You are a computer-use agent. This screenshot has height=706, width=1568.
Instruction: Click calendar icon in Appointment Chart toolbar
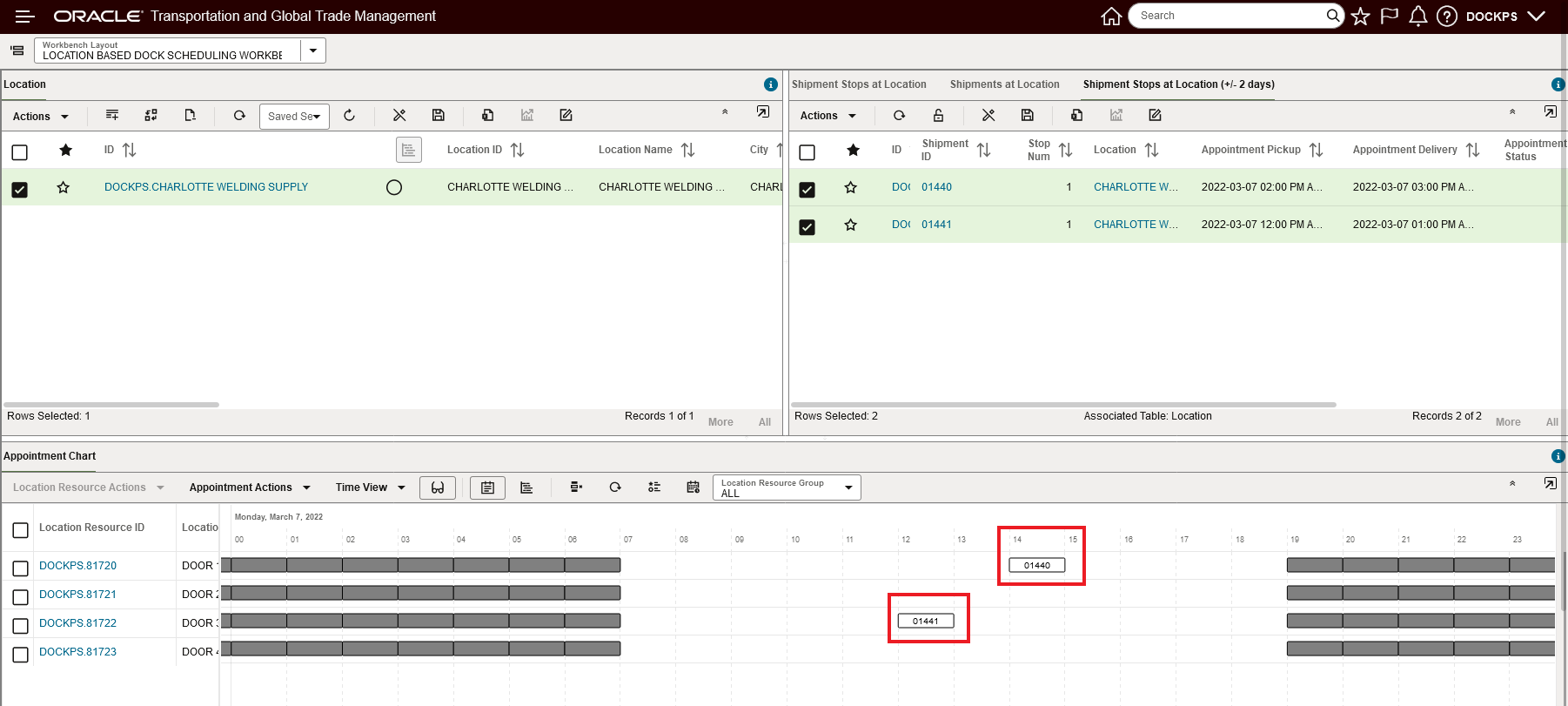point(693,487)
